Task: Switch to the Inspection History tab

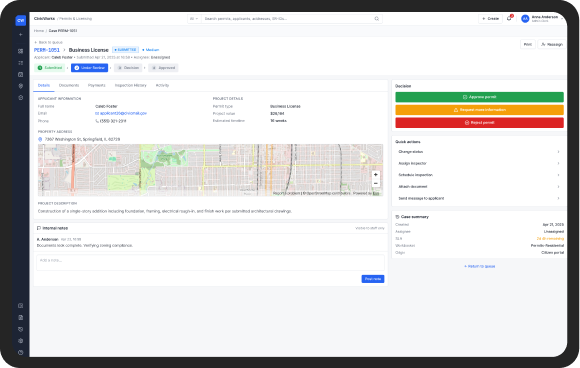Action: [x=131, y=85]
